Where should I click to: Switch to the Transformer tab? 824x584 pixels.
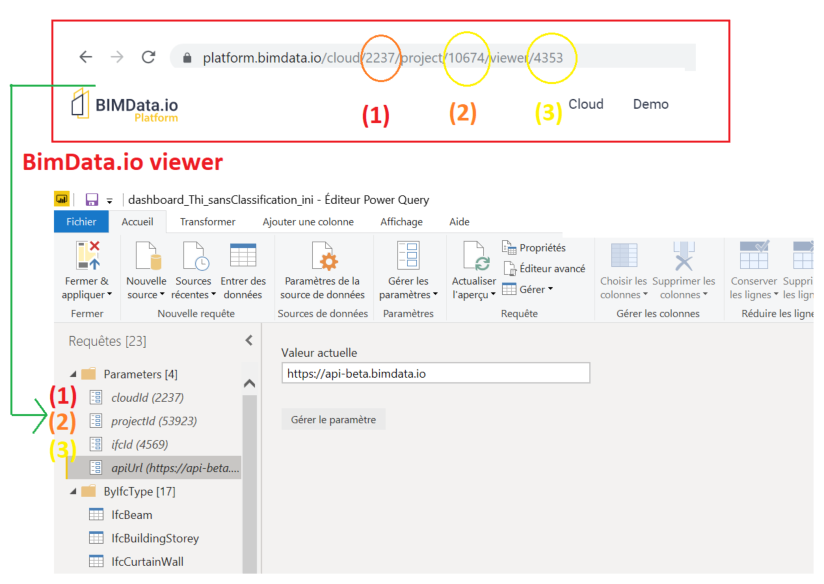tap(208, 222)
